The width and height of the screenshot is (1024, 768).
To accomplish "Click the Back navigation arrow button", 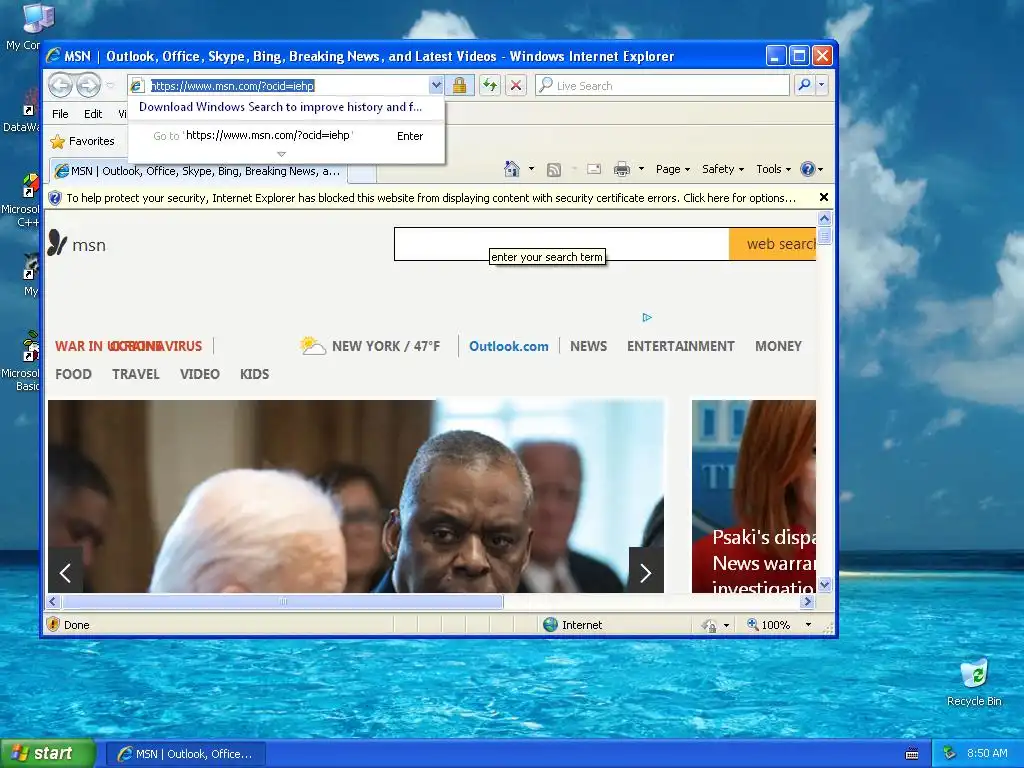I will click(x=60, y=85).
